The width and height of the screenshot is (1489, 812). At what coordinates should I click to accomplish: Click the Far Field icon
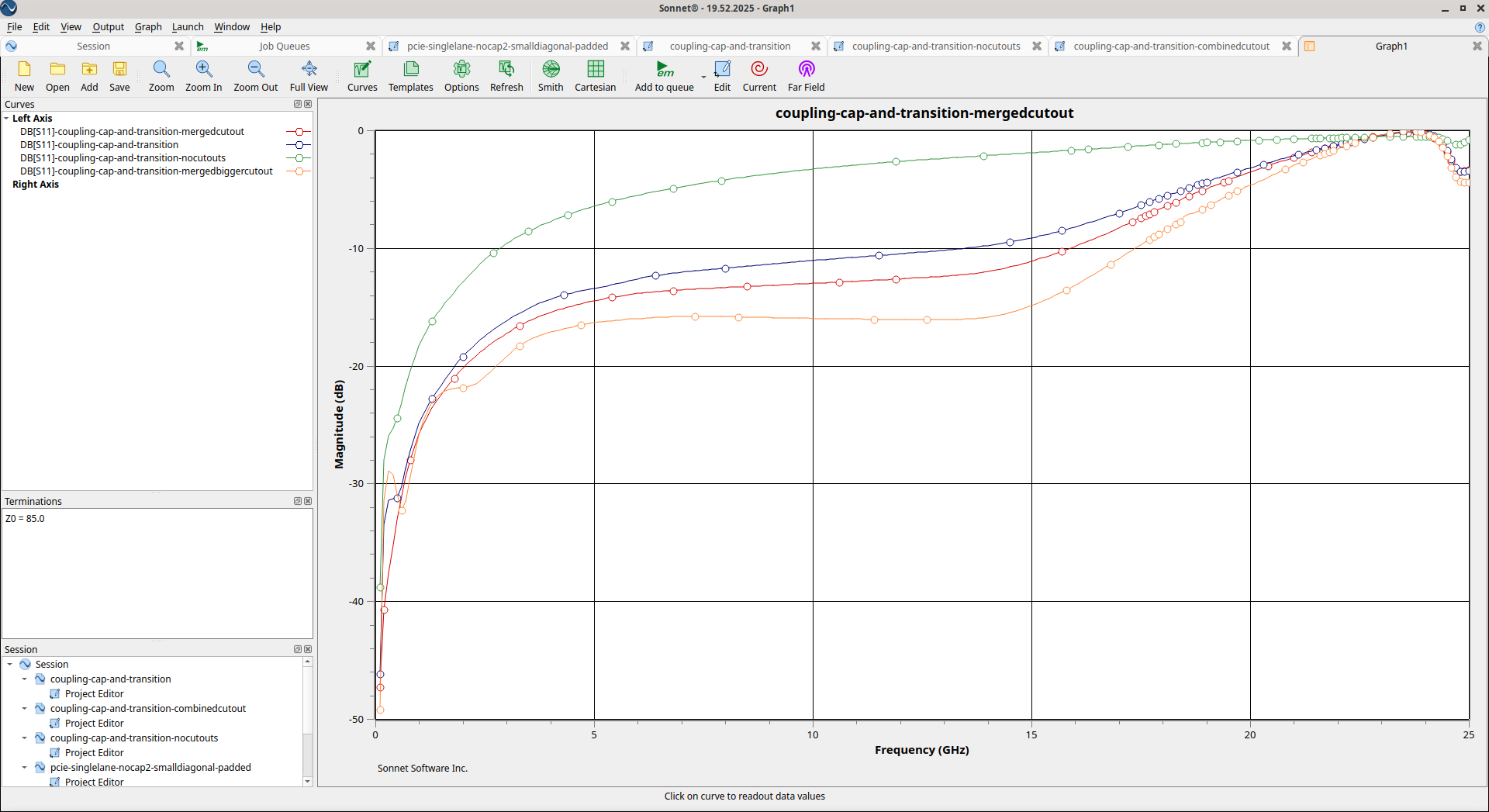point(806,76)
